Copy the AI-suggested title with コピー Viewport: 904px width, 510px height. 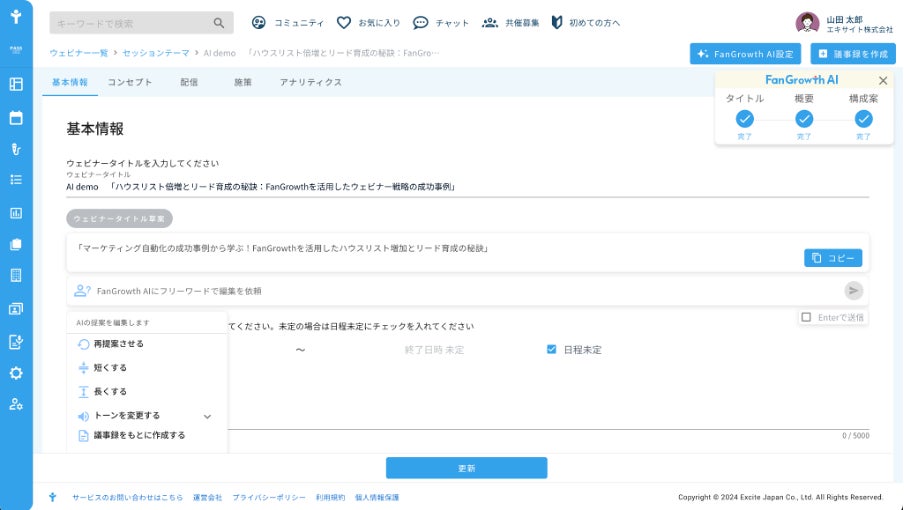pos(833,258)
